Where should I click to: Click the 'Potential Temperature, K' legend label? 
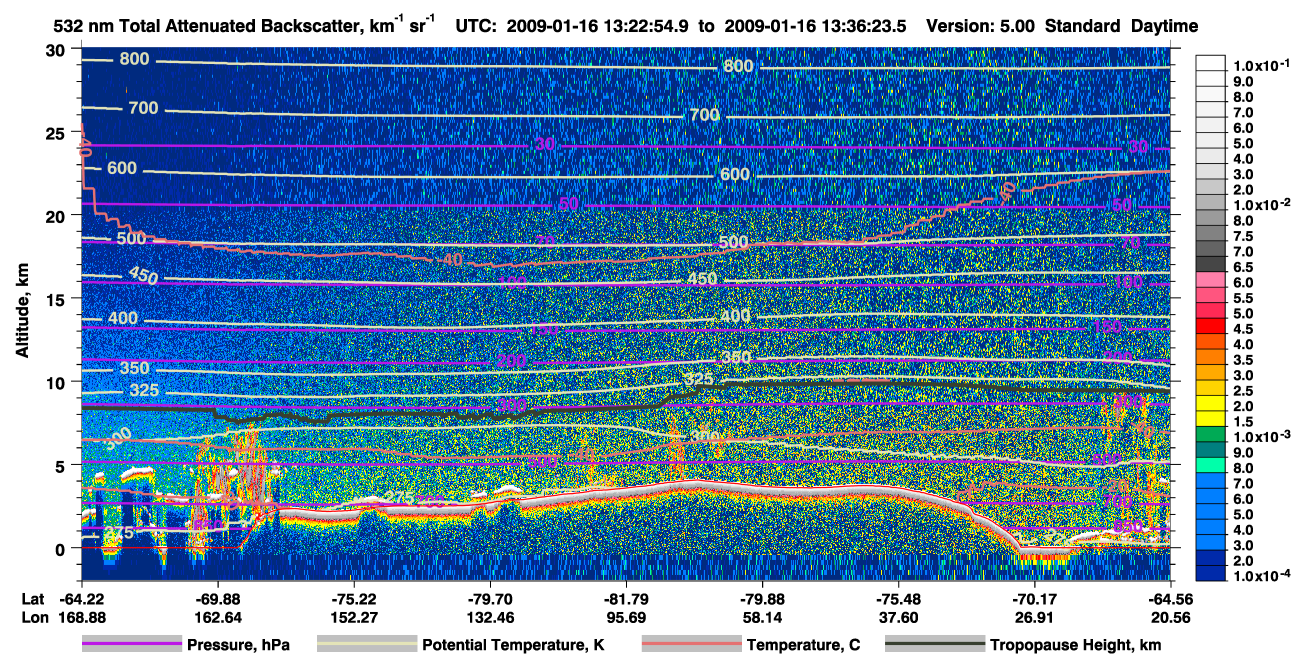pos(513,646)
